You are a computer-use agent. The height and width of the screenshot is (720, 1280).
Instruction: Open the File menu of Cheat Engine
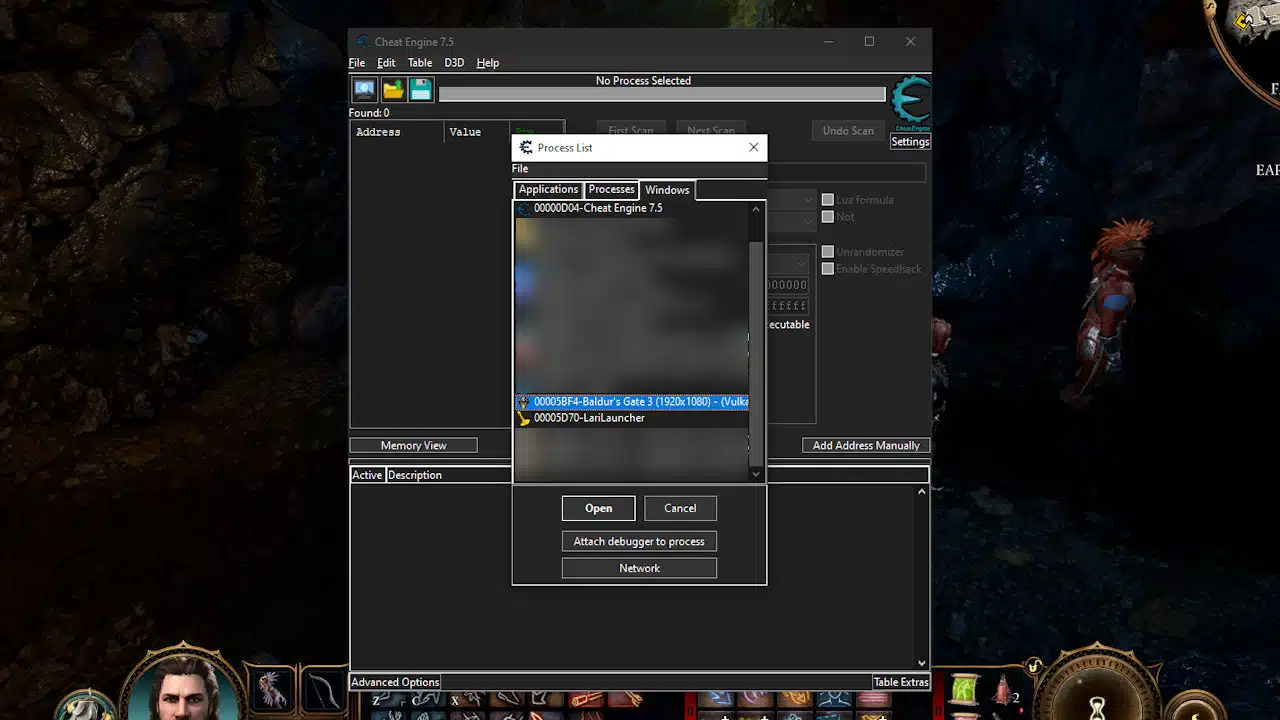[357, 63]
